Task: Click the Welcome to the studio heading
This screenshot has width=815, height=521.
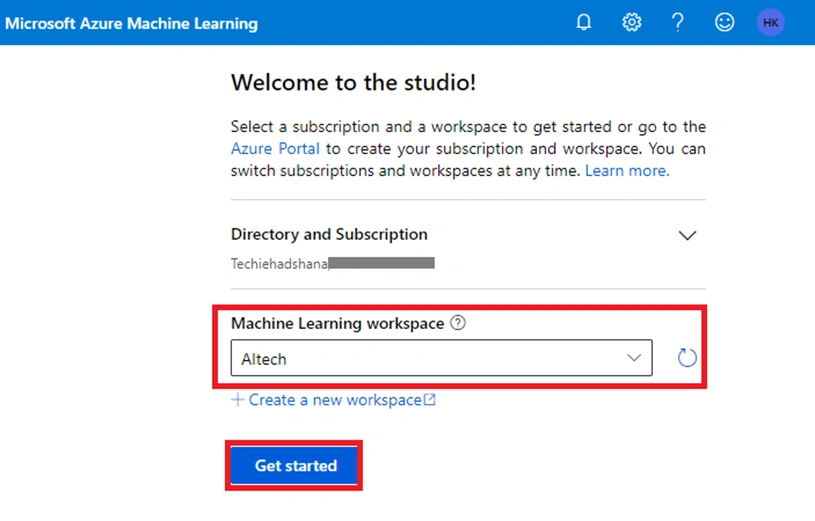Action: [353, 83]
